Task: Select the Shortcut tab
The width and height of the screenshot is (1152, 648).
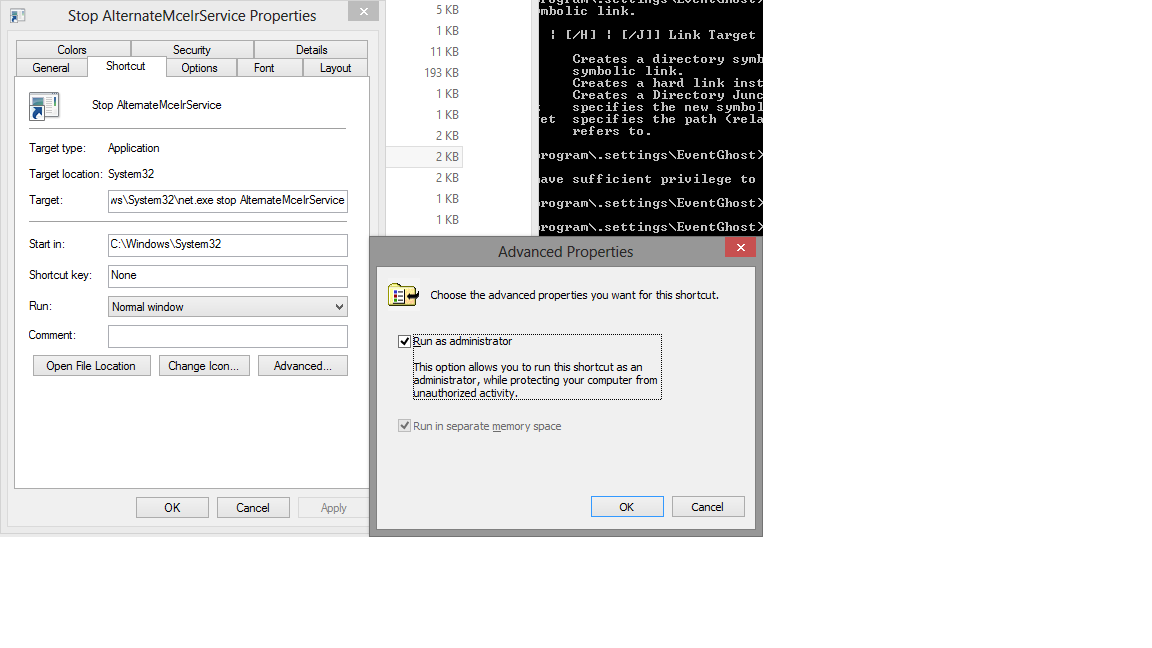Action: (126, 66)
